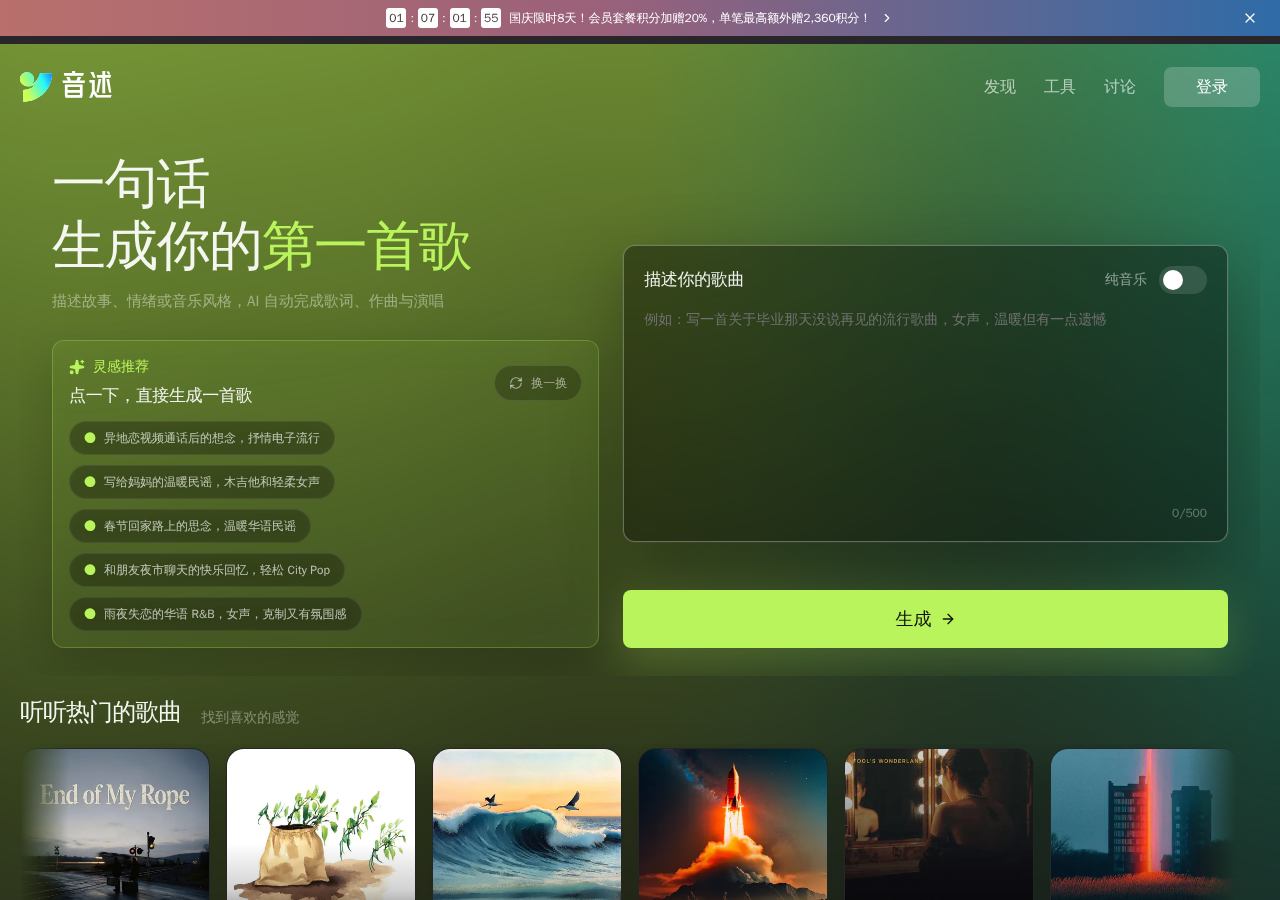
Task: Refresh suggestions with 换一换
Action: [538, 383]
